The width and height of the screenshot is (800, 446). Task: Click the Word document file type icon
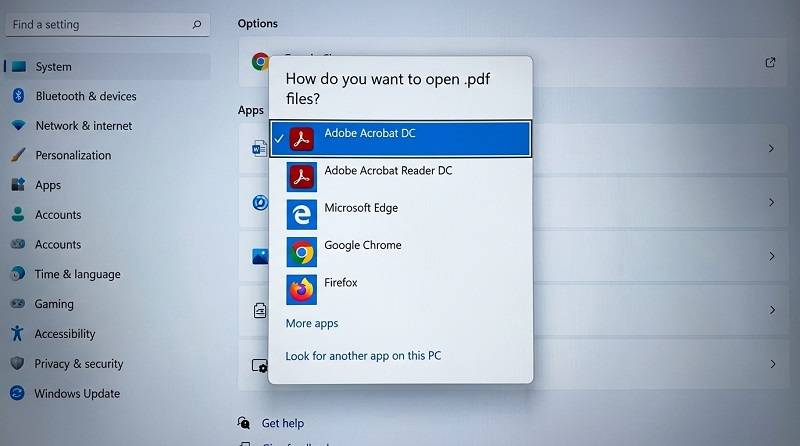coord(259,148)
